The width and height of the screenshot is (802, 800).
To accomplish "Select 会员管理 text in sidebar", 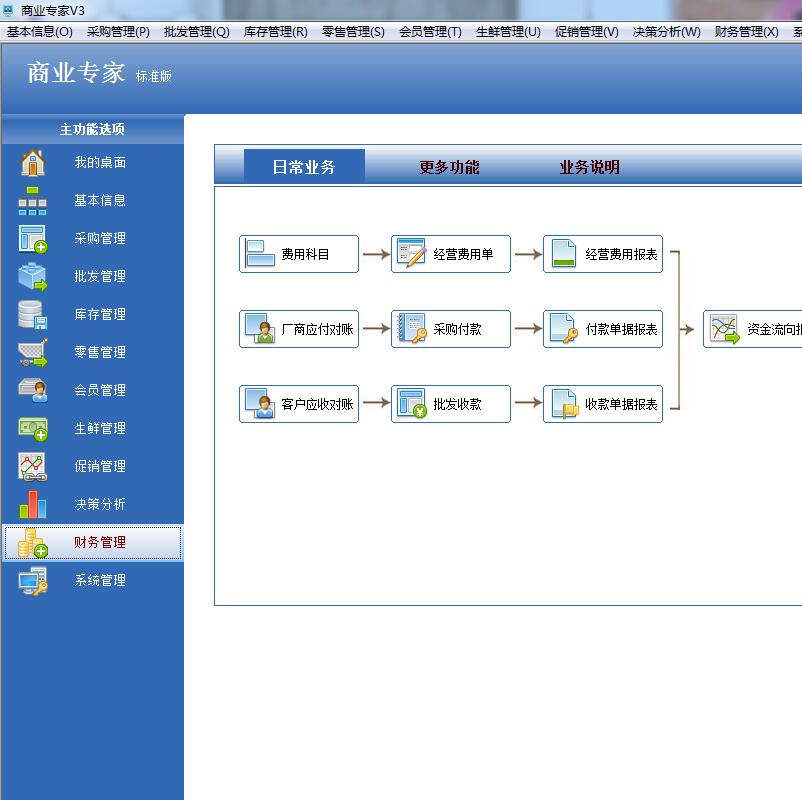I will tap(100, 391).
